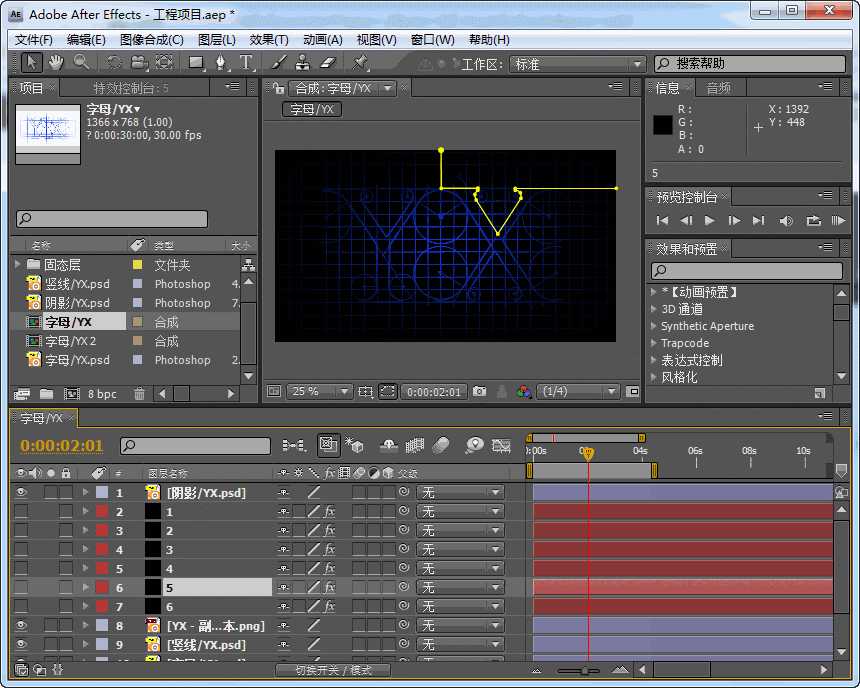Hide layer 8 YX png eye toggle
Screen dimensions: 860x688
pos(21,625)
